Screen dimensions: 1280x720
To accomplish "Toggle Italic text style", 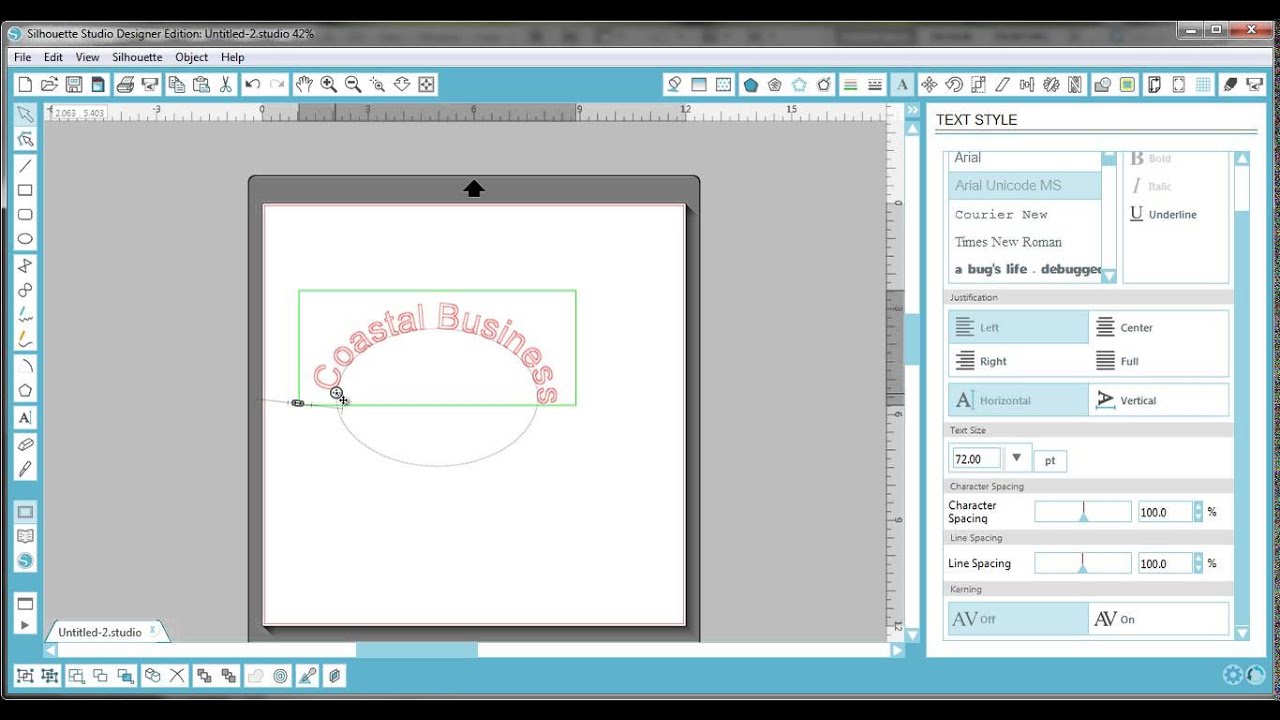I will click(x=1150, y=186).
